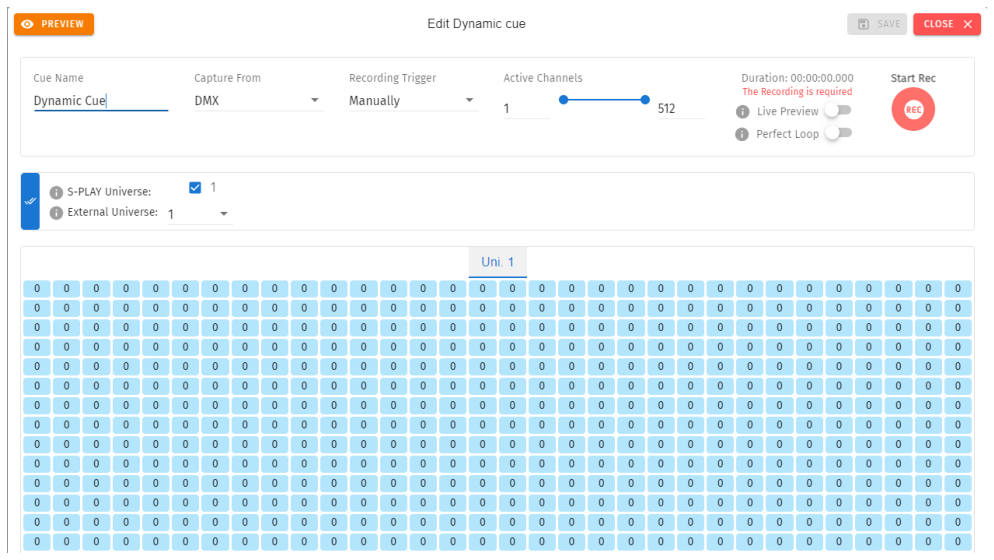Click the greyed SAVE button
This screenshot has width=994, height=560.
877,24
